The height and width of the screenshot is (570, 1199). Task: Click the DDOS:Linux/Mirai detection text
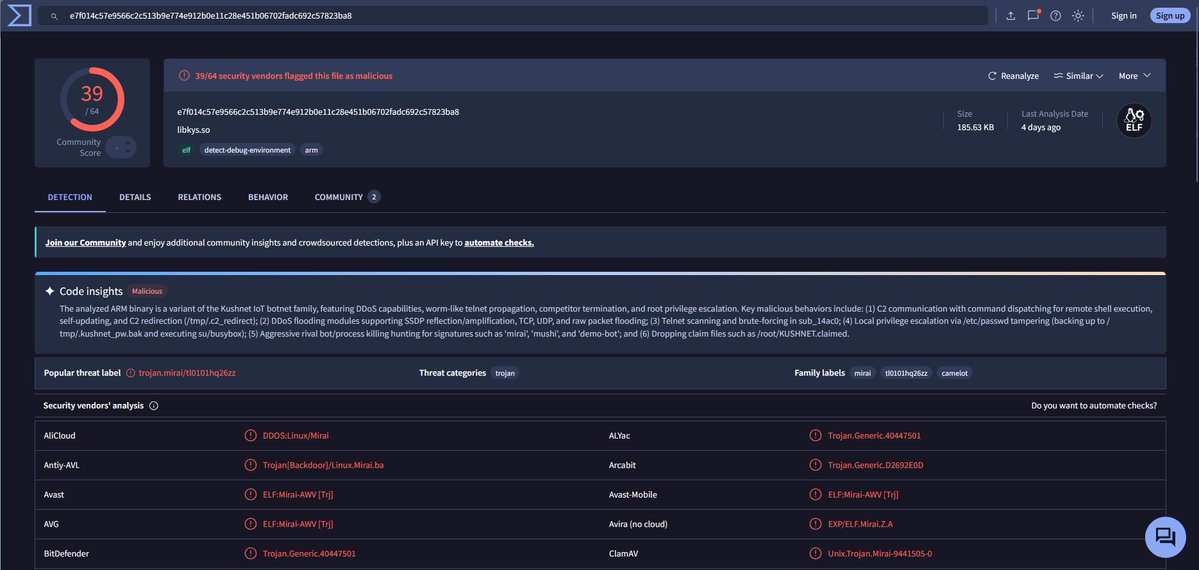296,435
